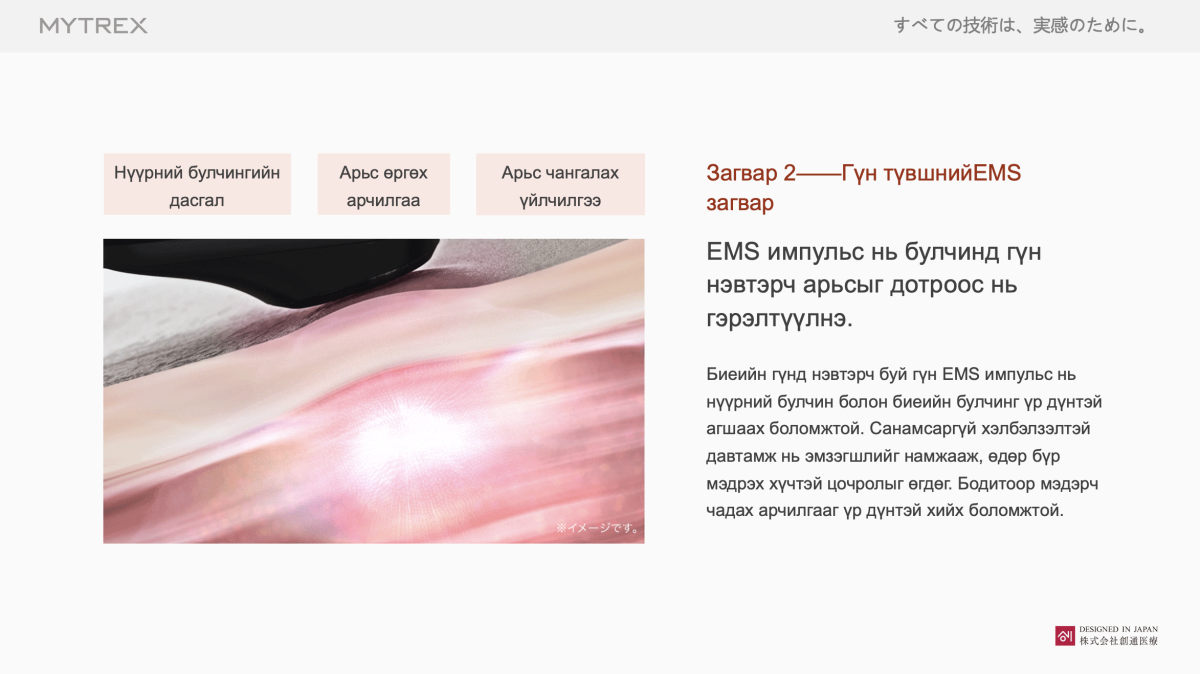
Task: Click the ※イメージです。 image caption
Action: tap(597, 528)
